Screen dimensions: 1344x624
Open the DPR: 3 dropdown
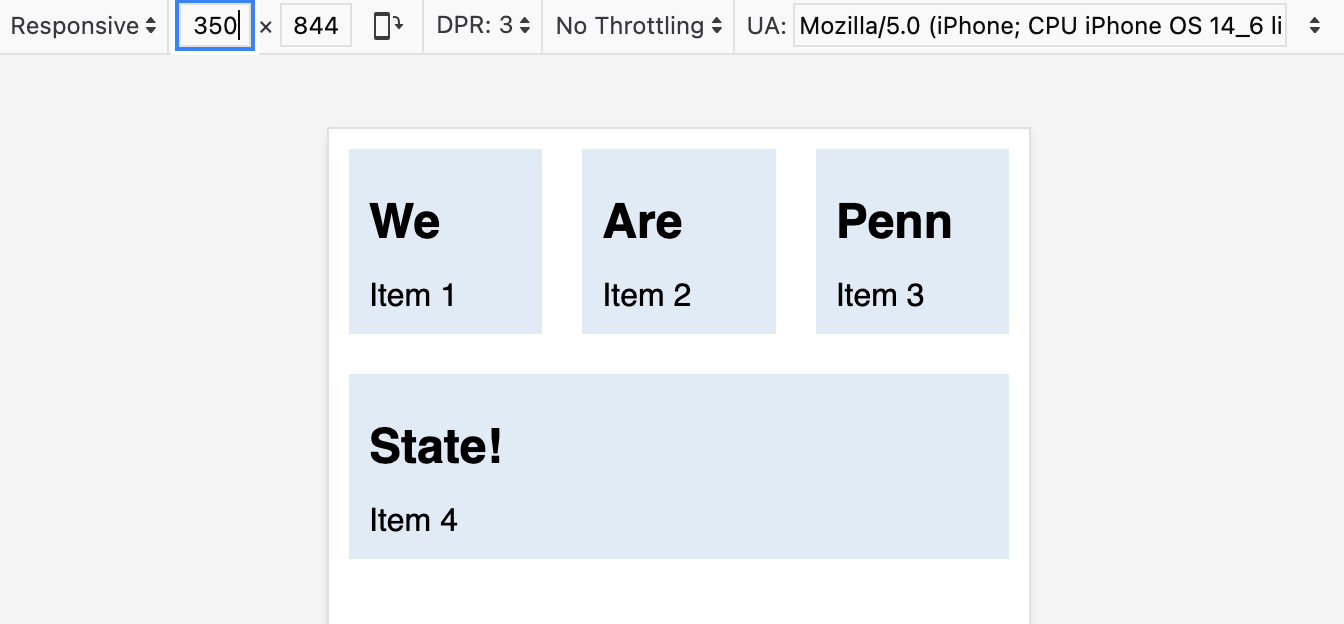(484, 26)
